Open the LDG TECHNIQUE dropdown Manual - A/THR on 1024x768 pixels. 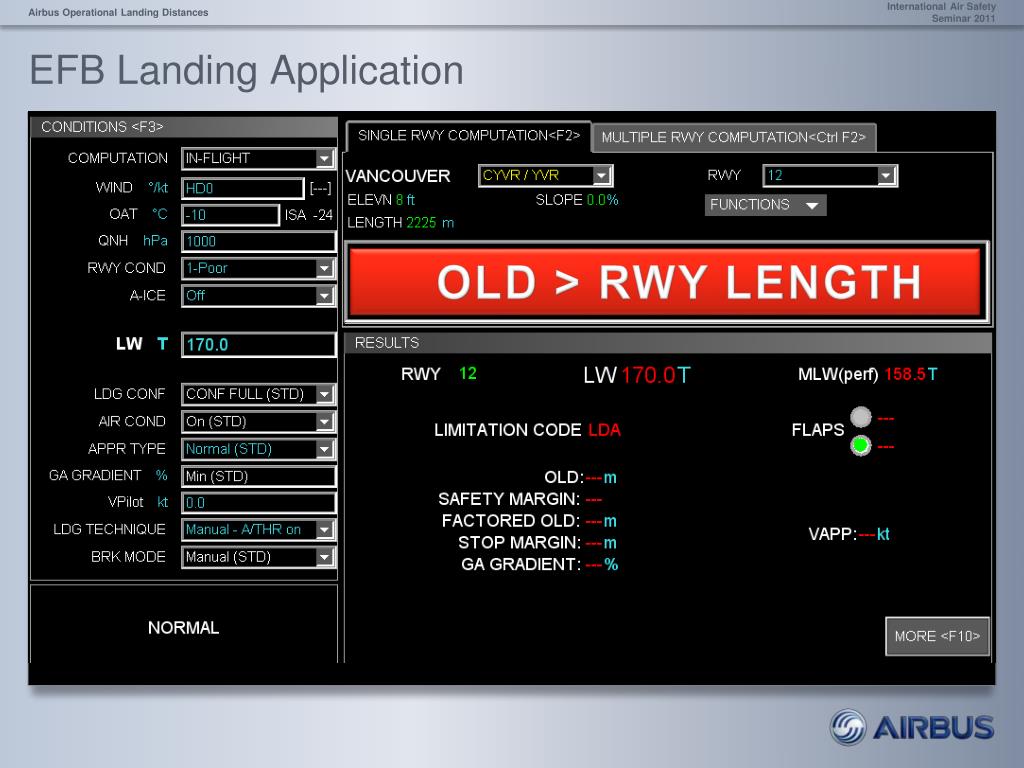click(x=259, y=529)
